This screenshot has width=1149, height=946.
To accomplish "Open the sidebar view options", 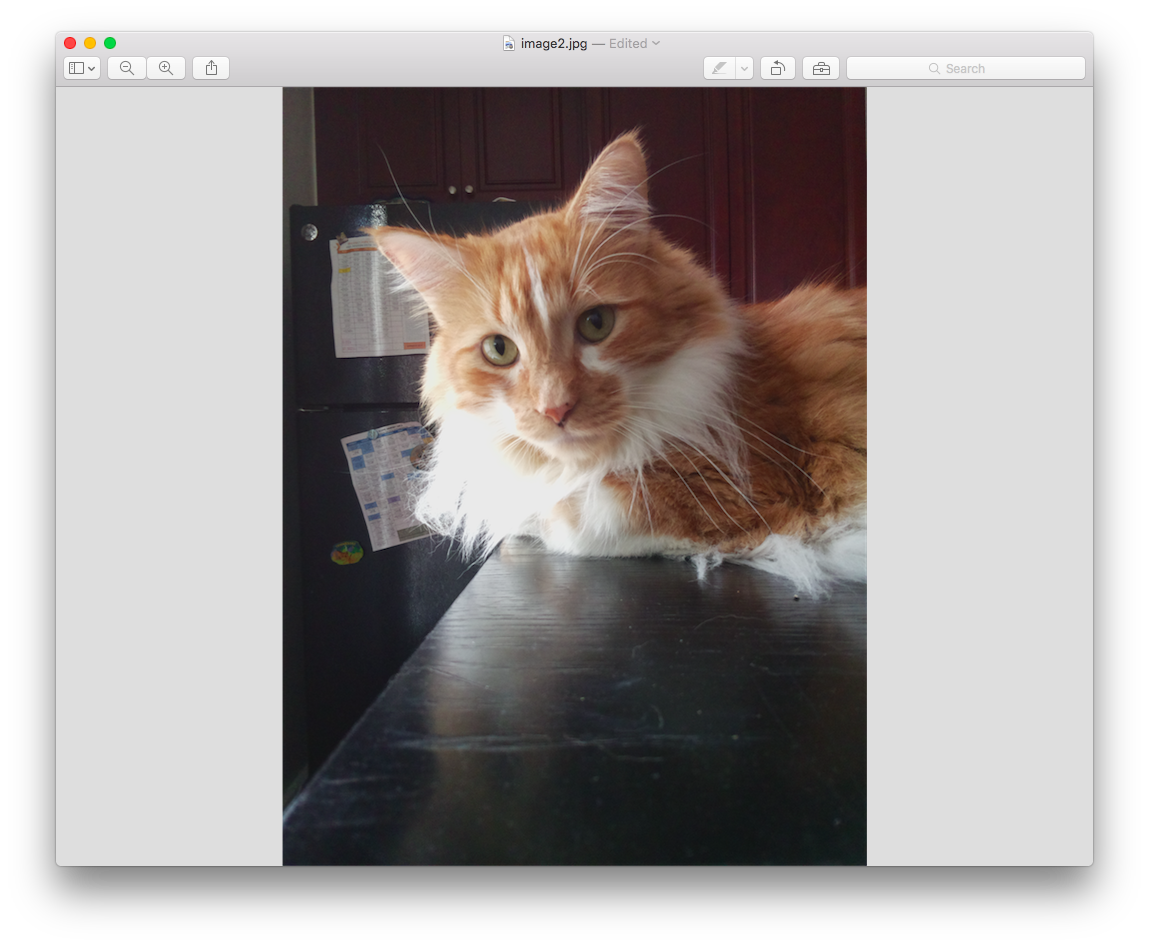I will (x=76, y=67).
